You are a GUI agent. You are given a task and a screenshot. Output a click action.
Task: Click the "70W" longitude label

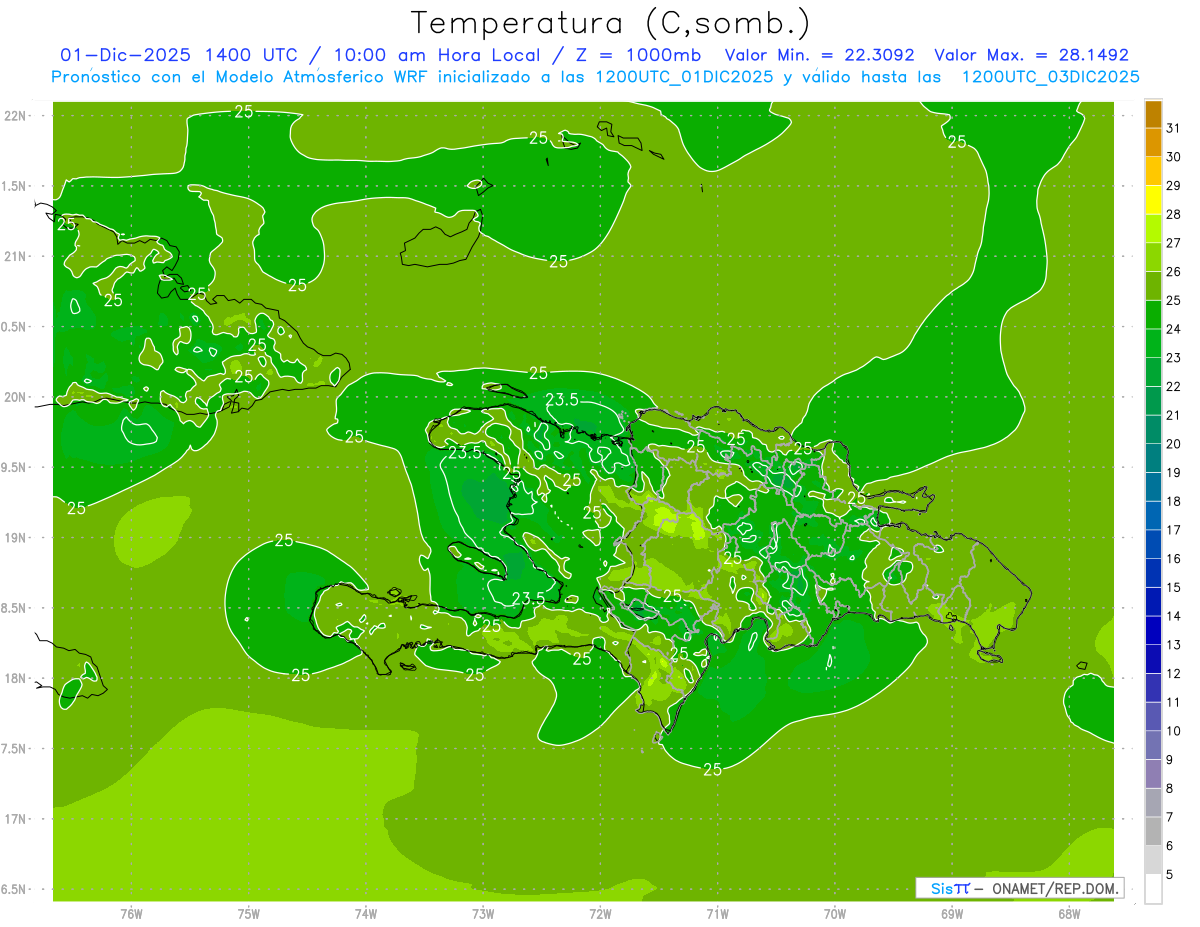click(x=834, y=913)
